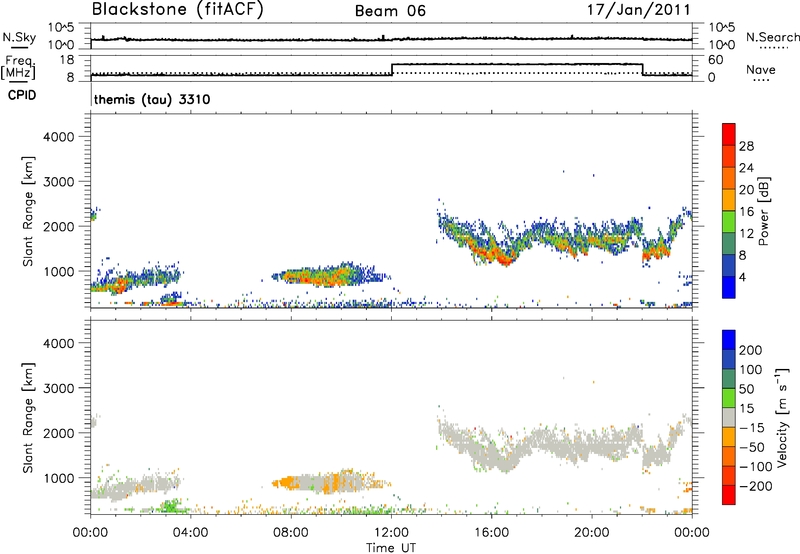Click the orange velocity echo patch near 08:00
Viewport: 800px width, 554px height.
click(288, 482)
